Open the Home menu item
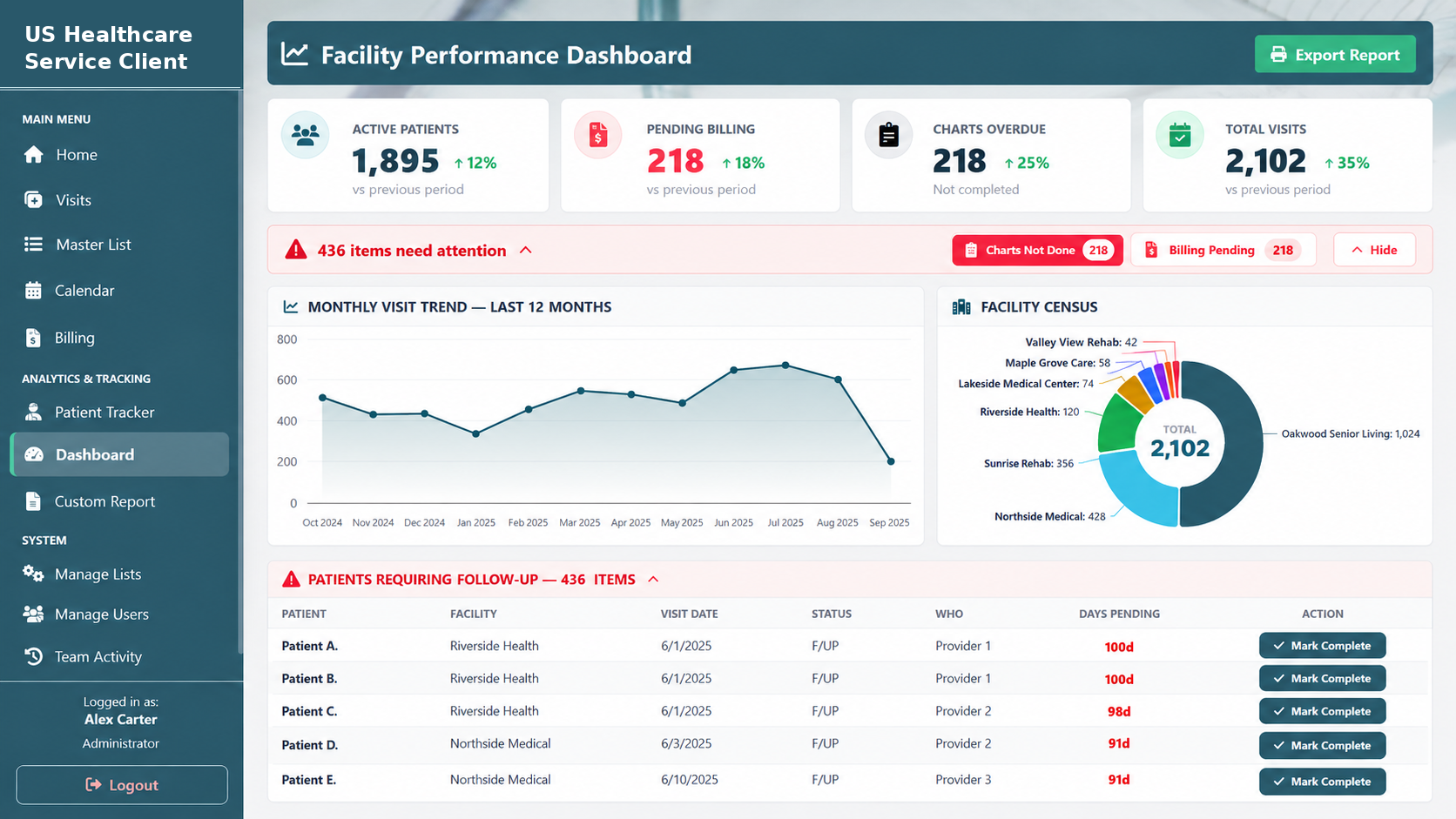This screenshot has width=1456, height=819. click(x=119, y=155)
